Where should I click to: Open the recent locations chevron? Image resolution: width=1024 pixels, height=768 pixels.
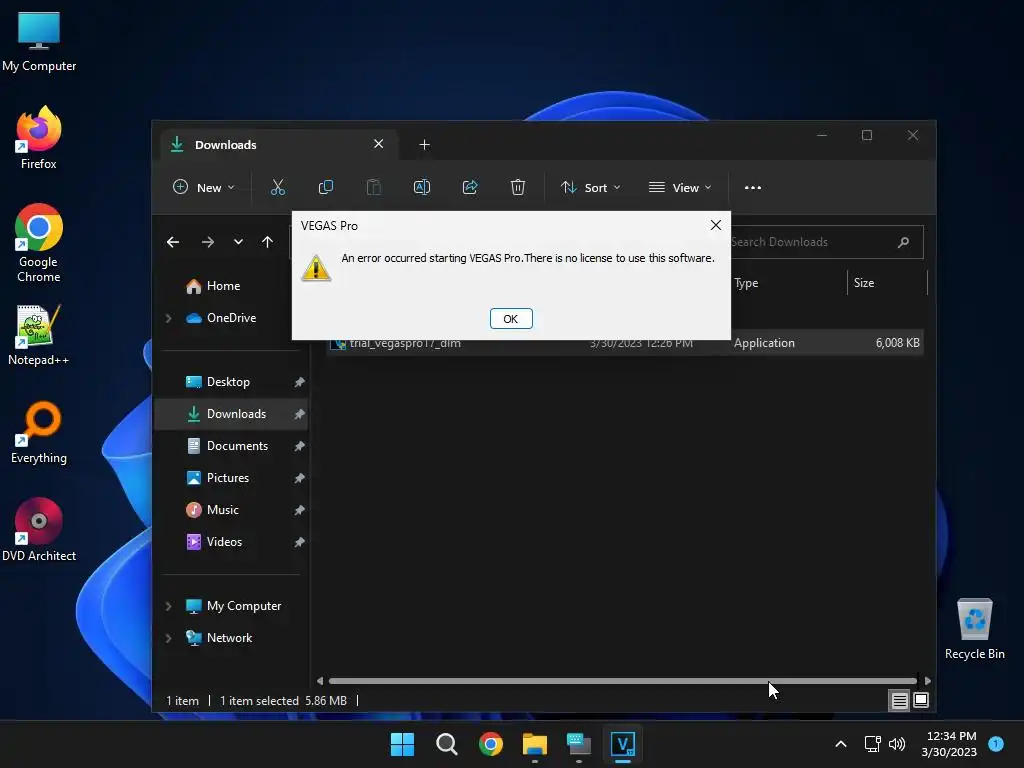(238, 242)
